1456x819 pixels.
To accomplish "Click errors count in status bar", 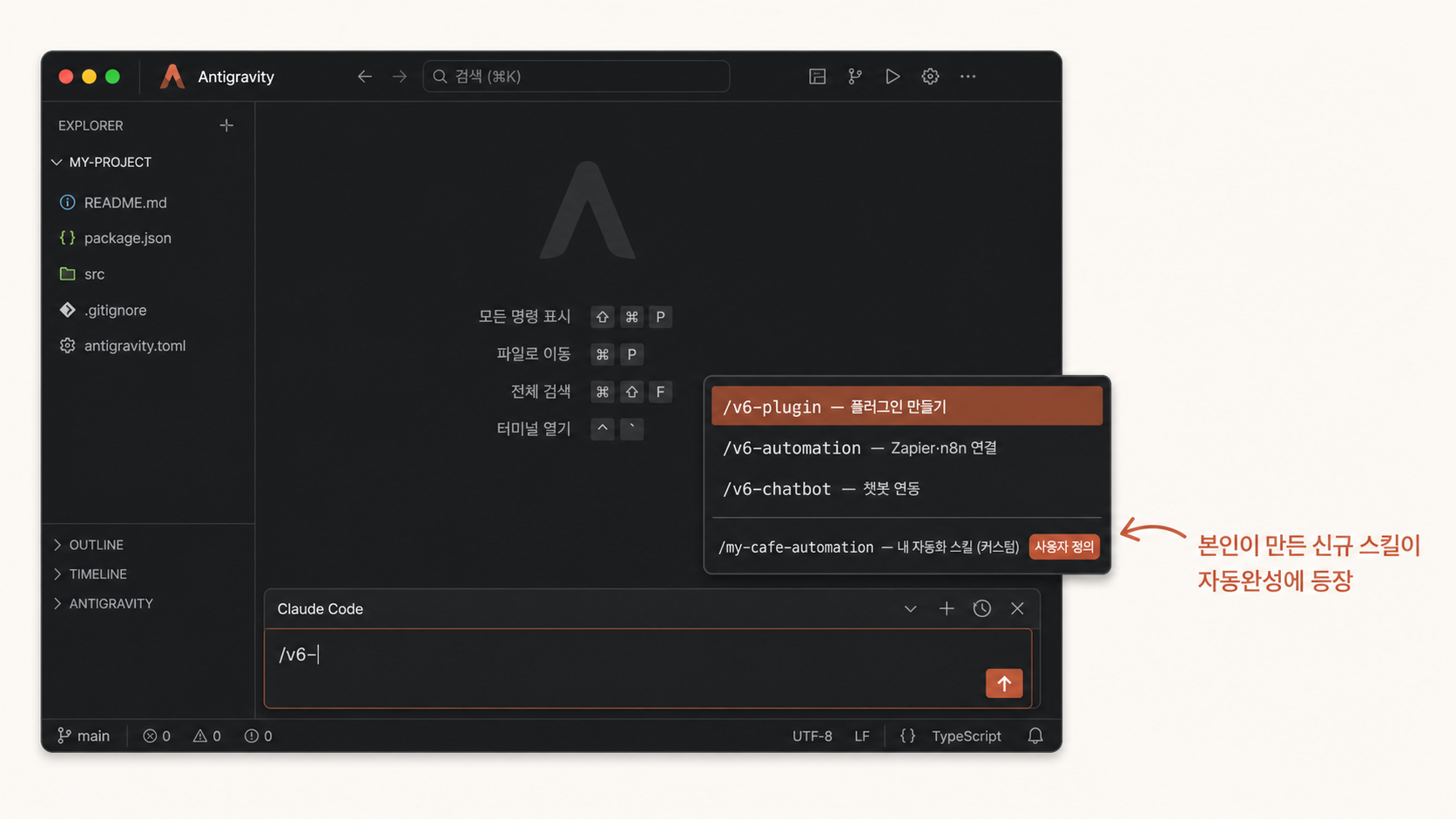I will tap(157, 736).
